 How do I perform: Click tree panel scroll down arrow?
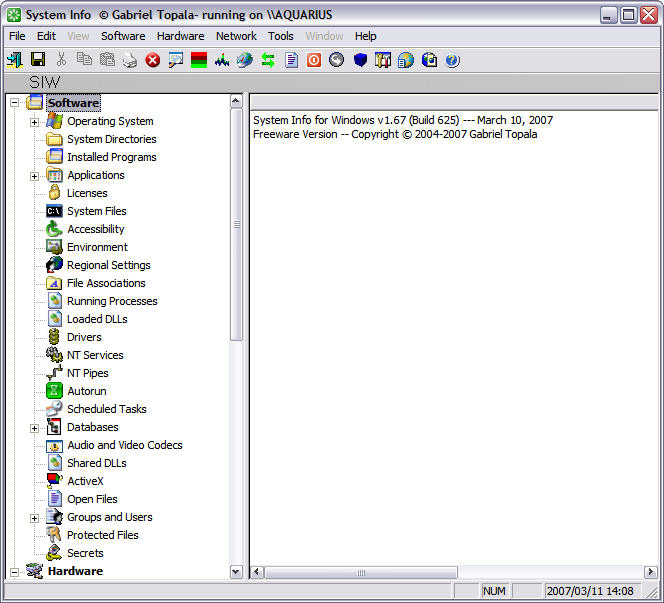pyautogui.click(x=236, y=572)
